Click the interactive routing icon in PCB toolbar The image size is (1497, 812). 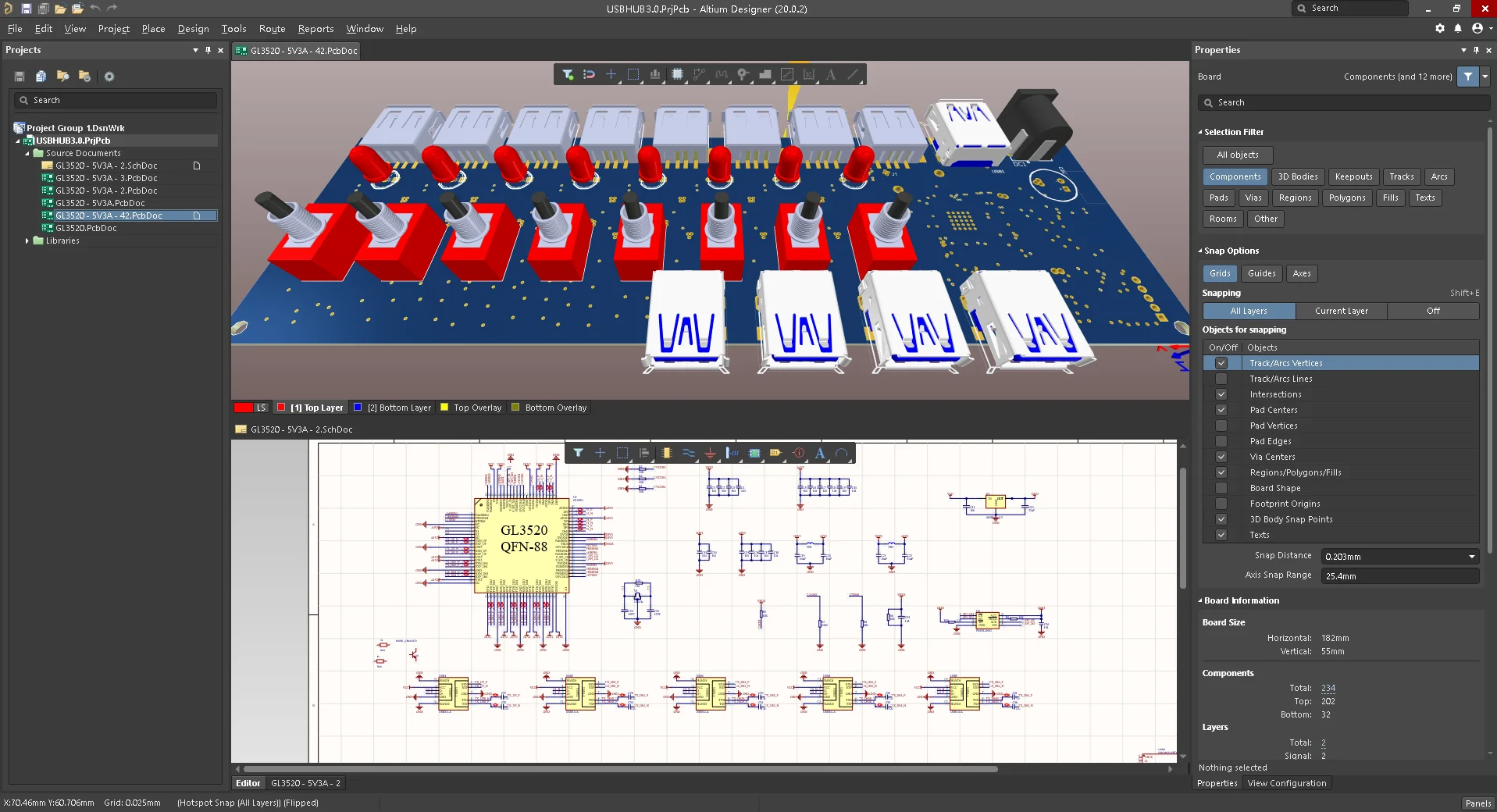pos(699,75)
